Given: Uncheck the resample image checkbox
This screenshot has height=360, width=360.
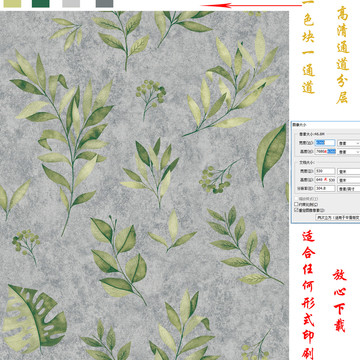Looking at the screenshot, I should tap(296, 210).
